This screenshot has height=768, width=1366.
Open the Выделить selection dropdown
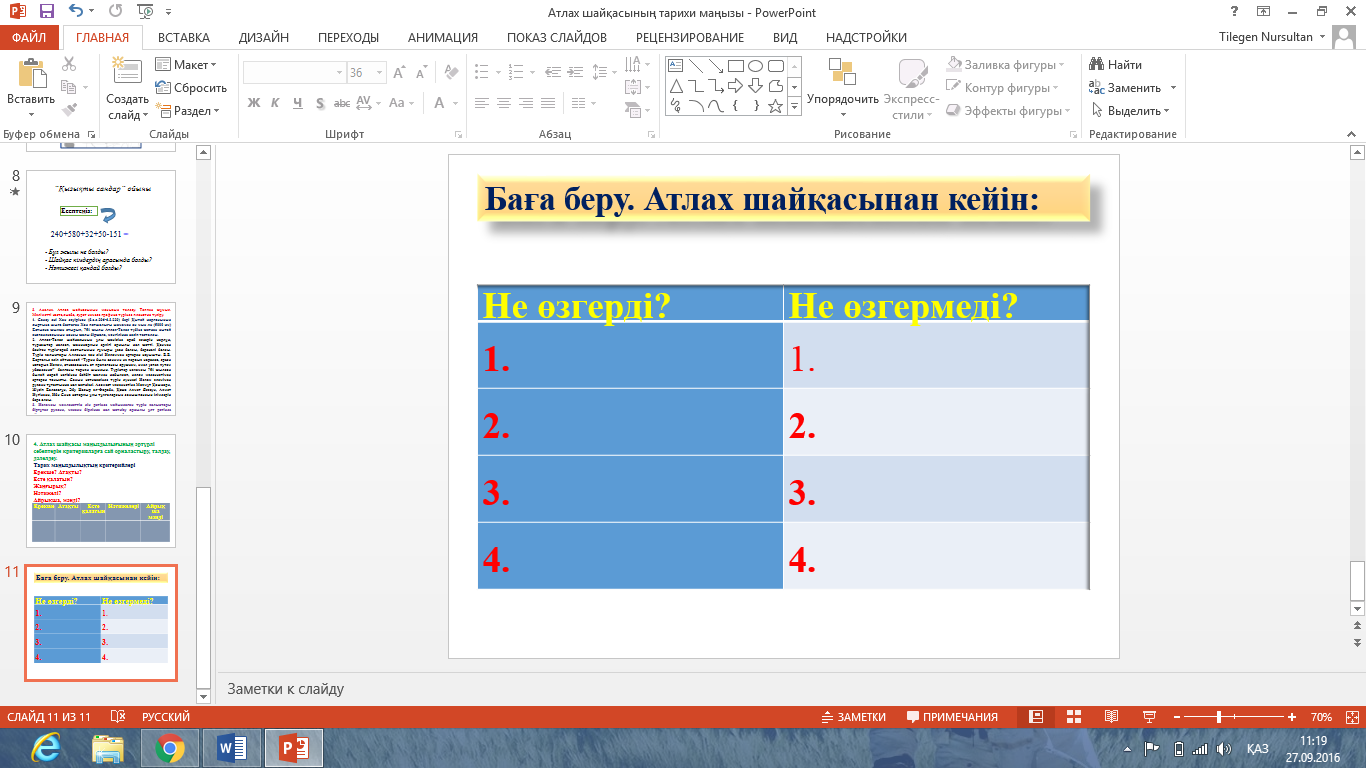(x=1133, y=111)
